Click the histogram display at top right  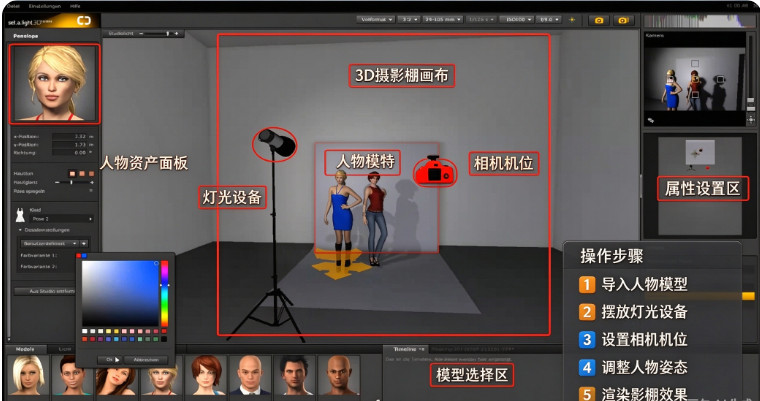pyautogui.click(x=700, y=21)
